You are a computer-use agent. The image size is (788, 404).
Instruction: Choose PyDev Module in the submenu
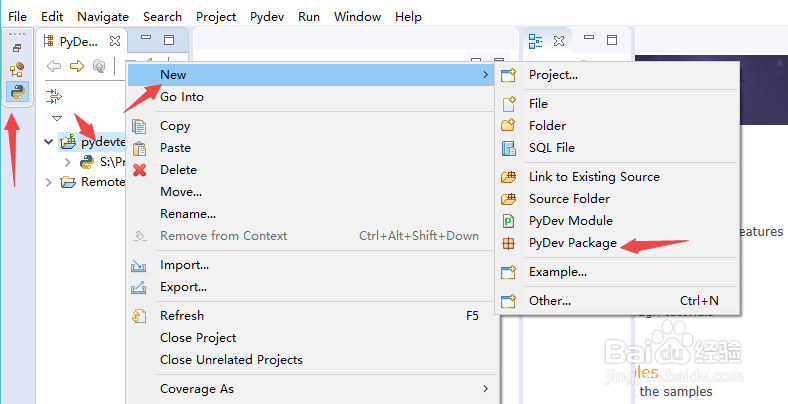pos(570,221)
